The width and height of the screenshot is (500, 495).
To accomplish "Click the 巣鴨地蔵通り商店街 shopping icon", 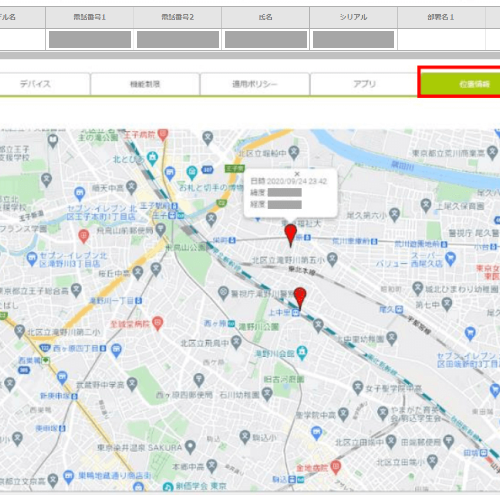I will coord(68,476).
